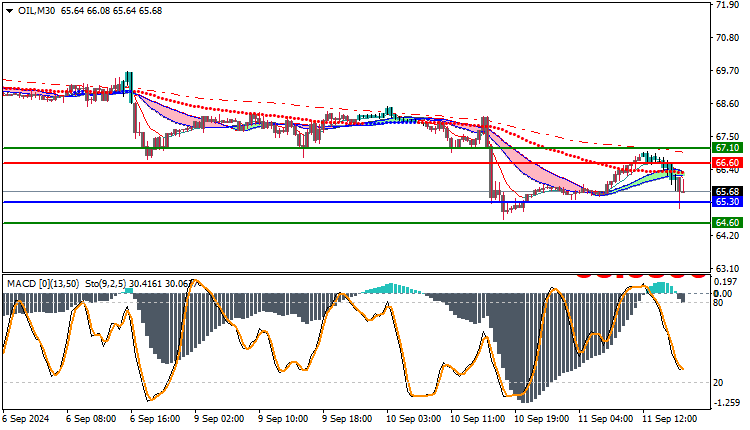Click the 10 Sep 11:00 time label
This screenshot has height=430, width=750.
[x=477, y=419]
